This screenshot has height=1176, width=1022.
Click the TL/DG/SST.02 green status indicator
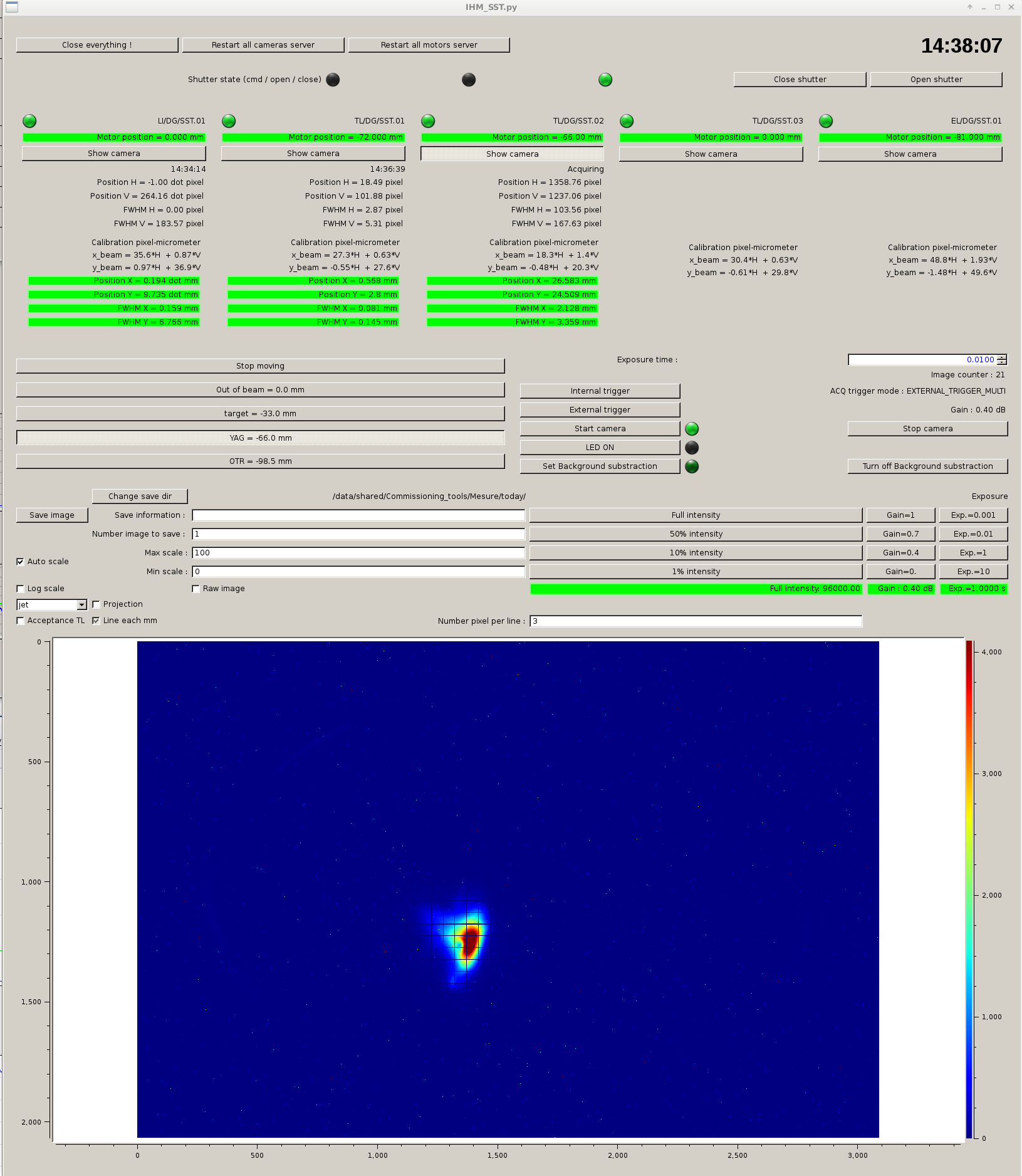click(428, 121)
